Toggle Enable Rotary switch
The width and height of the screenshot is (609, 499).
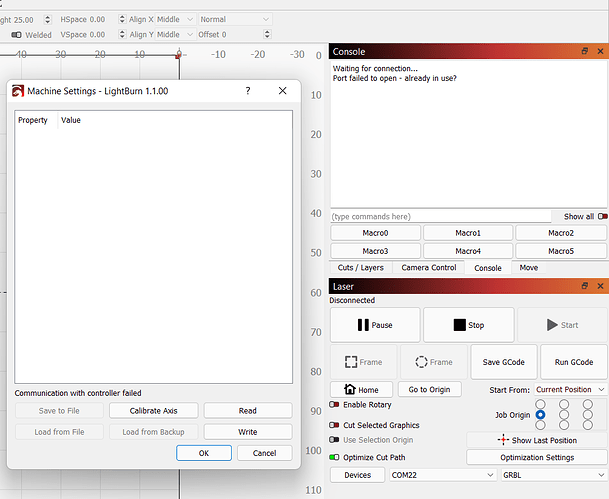[334, 405]
